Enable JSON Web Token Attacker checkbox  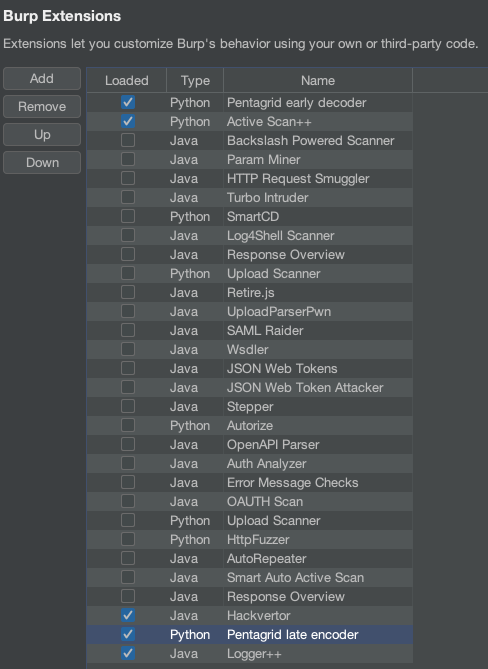coord(128,387)
